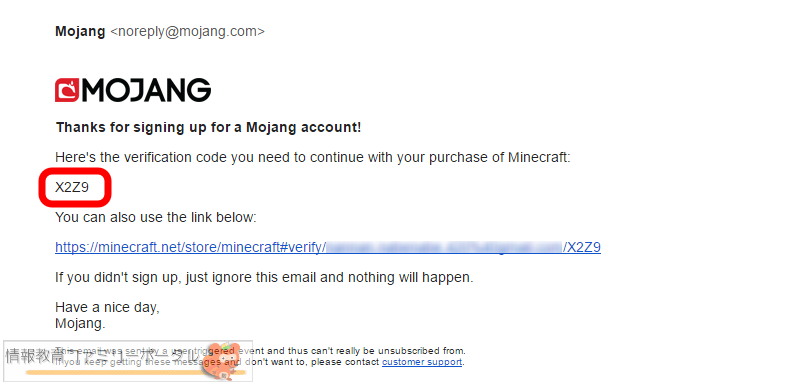Click 'You can also use the link below' text
Screen dimensions: 806x385
click(x=156, y=217)
